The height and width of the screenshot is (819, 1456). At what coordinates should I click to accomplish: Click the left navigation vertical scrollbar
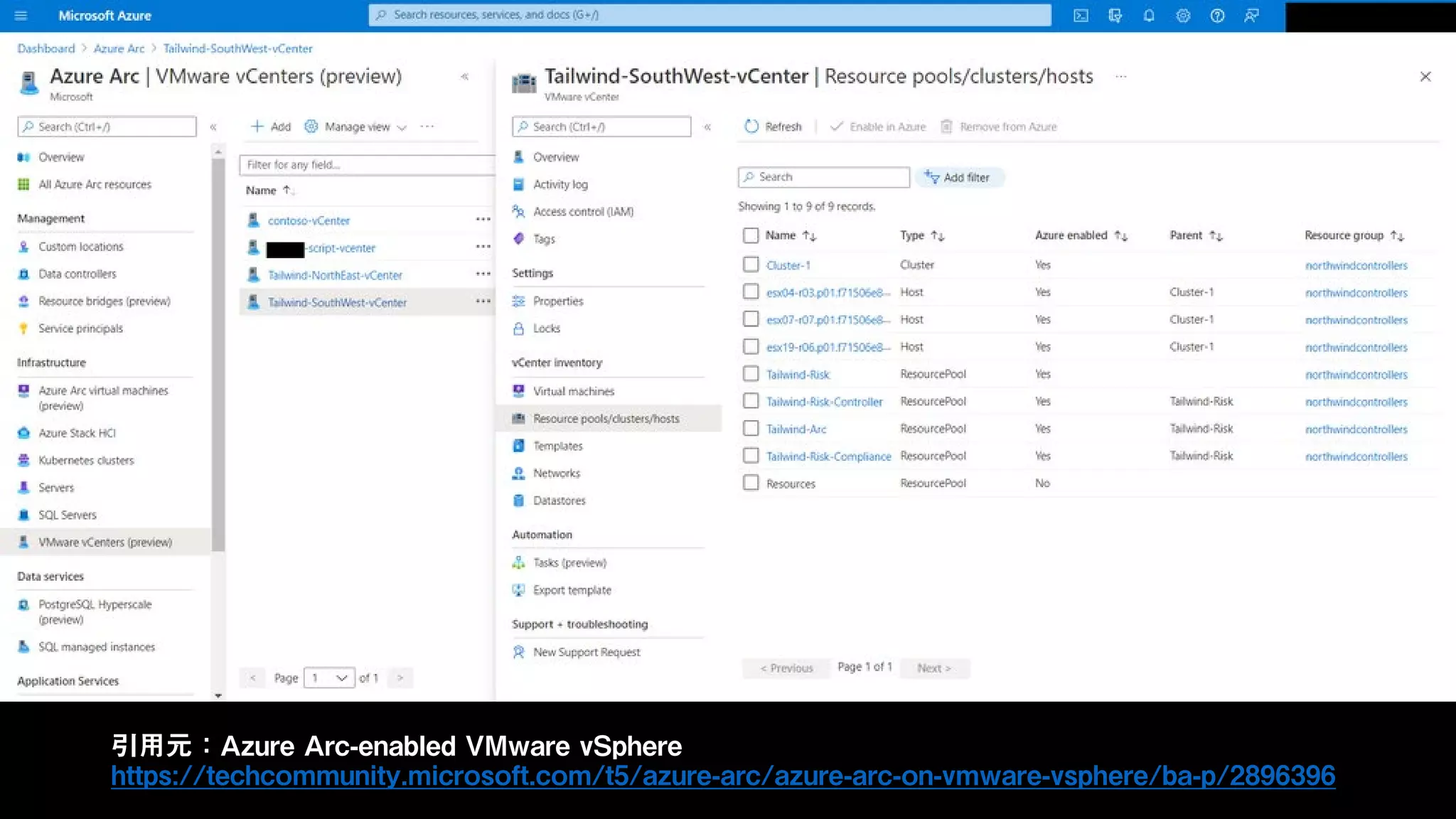click(x=218, y=353)
